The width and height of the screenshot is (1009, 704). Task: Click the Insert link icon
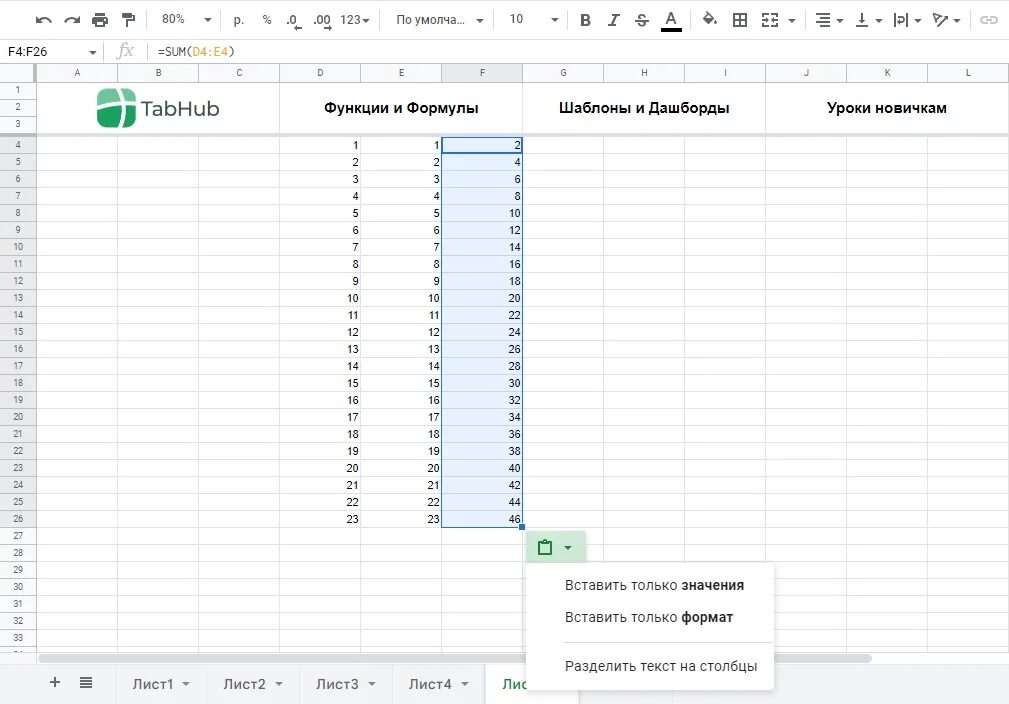[x=988, y=20]
